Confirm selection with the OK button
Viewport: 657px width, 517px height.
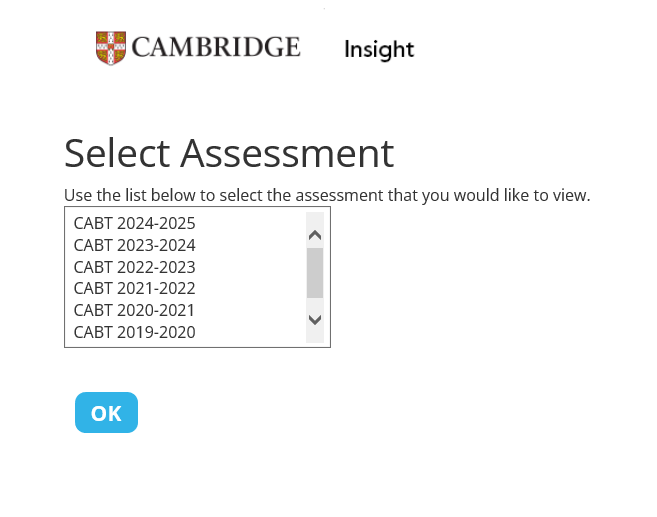point(106,413)
